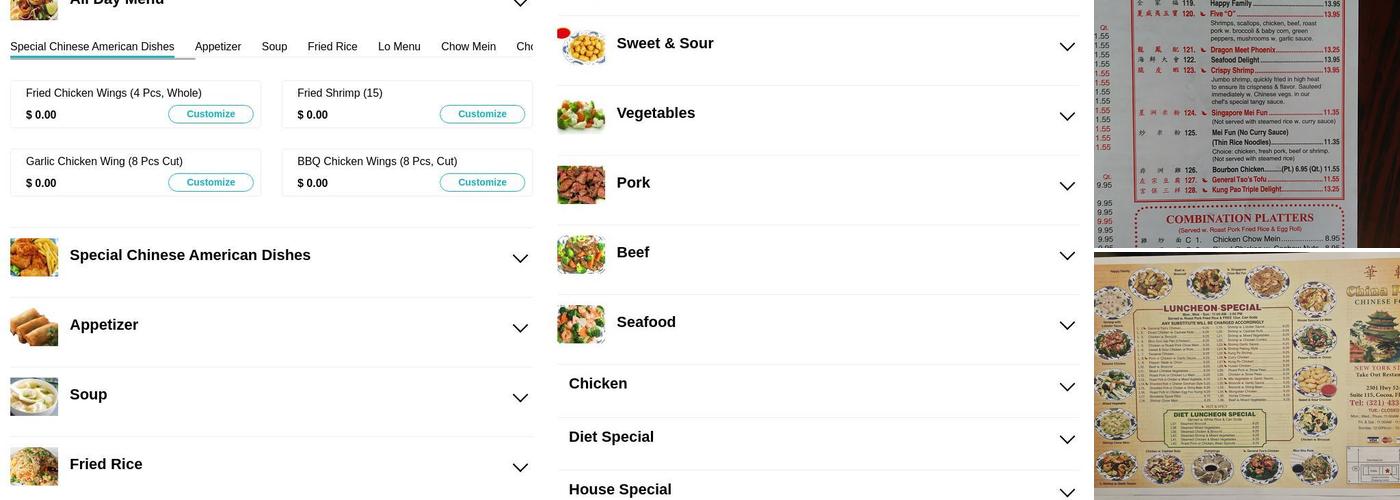Click the Beef category image icon
The width and height of the screenshot is (1400, 500).
coord(581,254)
